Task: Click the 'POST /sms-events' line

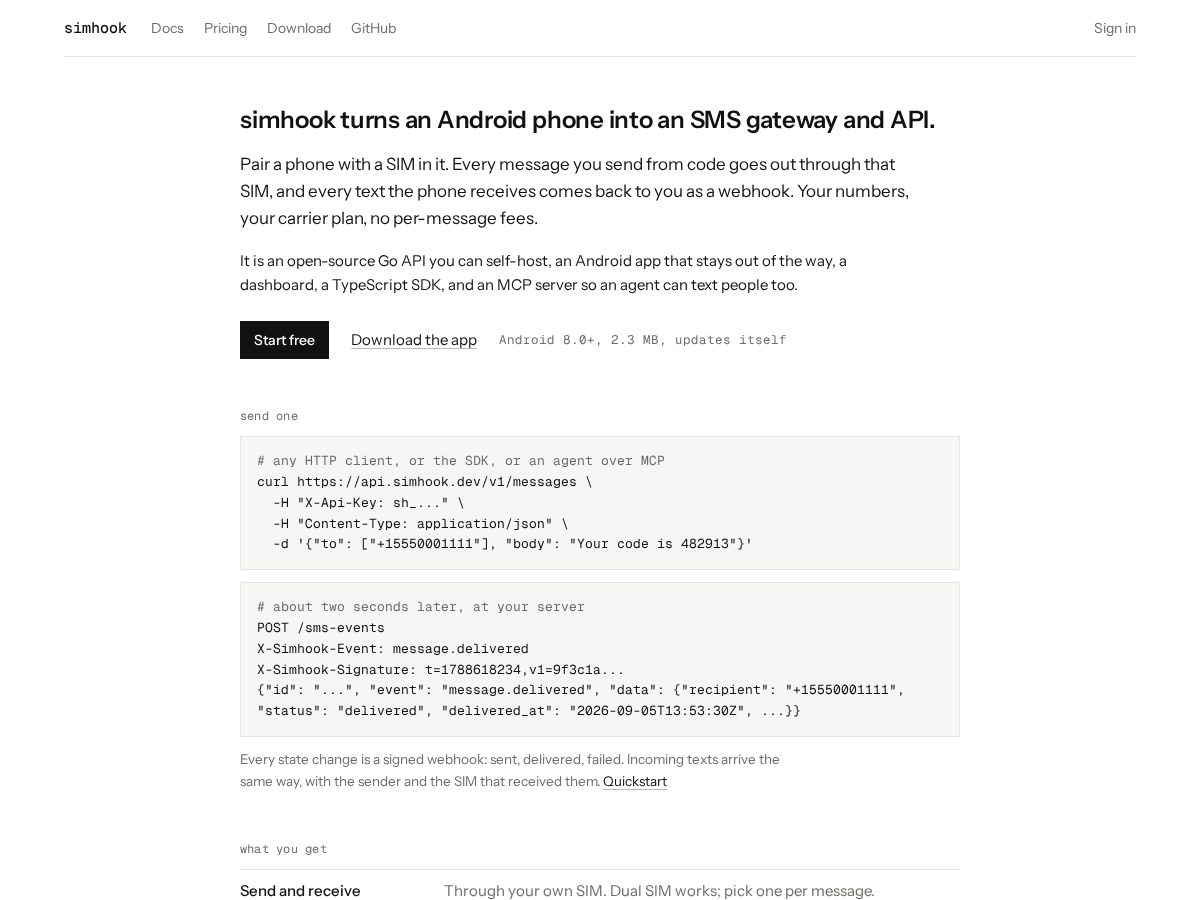Action: 321,628
